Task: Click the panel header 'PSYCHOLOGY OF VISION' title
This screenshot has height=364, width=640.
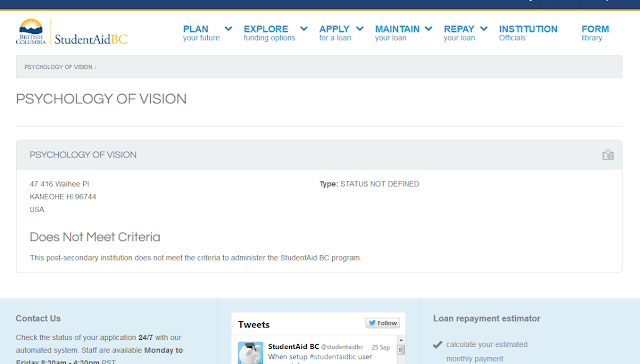Action: point(83,155)
